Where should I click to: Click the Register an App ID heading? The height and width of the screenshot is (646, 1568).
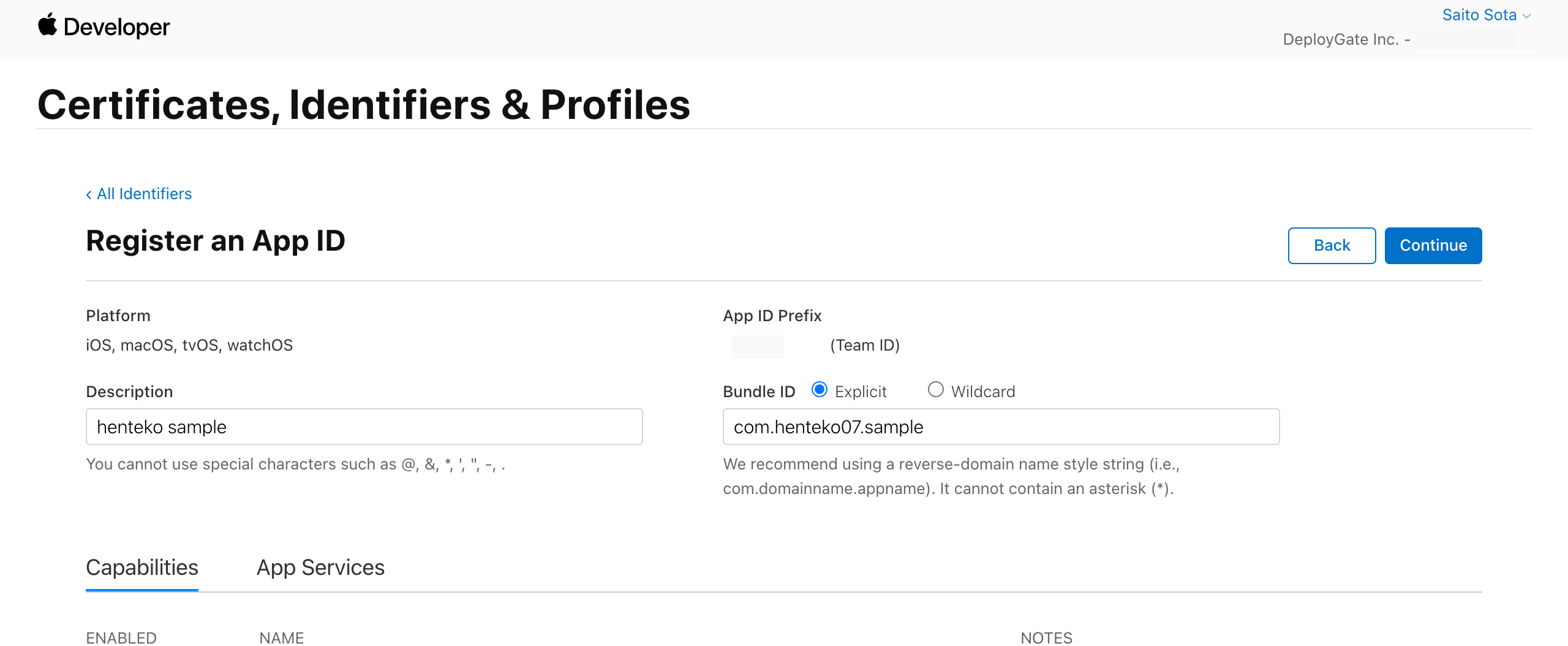(216, 240)
